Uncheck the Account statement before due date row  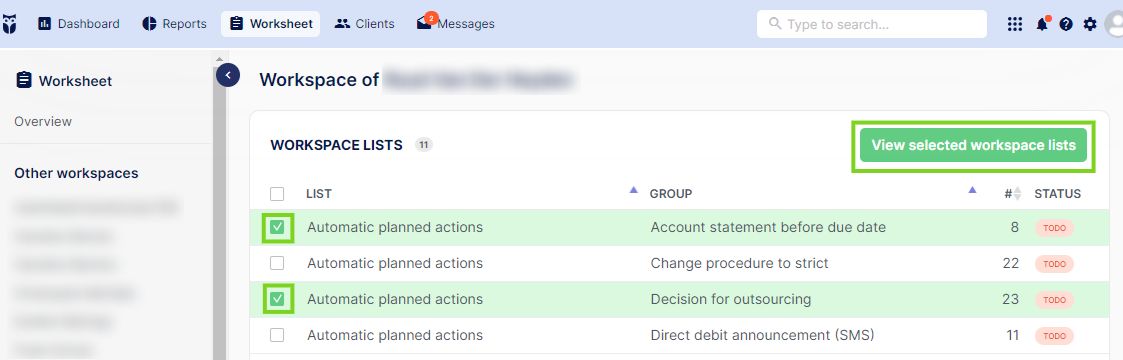click(277, 228)
